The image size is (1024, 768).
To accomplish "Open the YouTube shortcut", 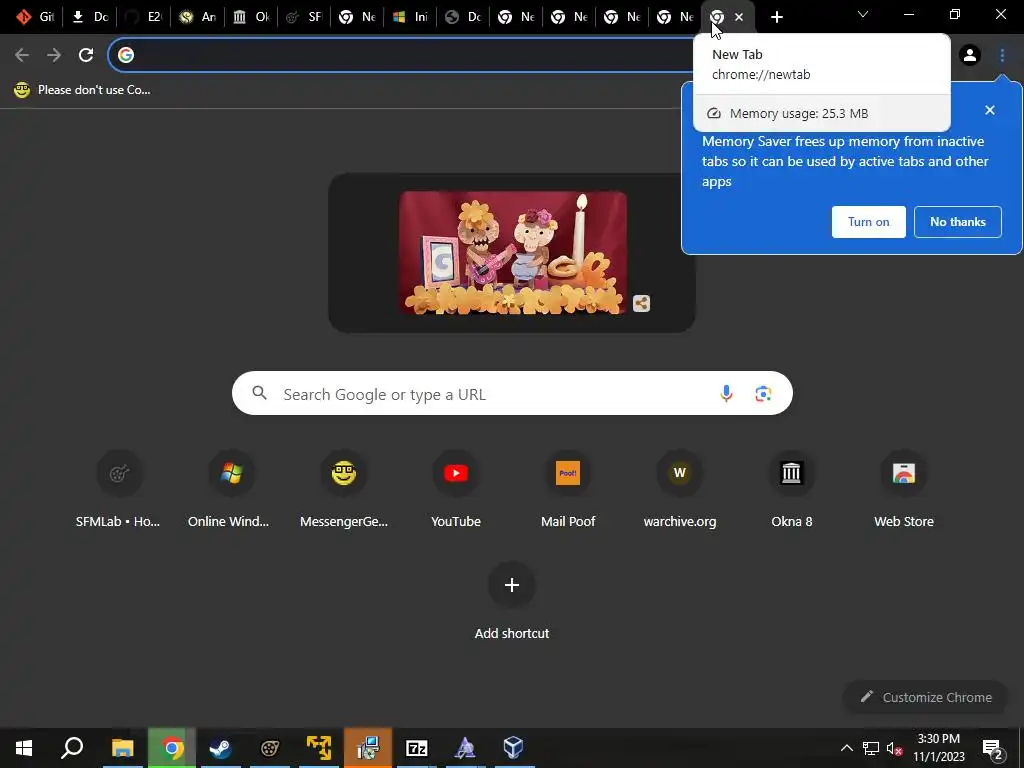I will 456,490.
